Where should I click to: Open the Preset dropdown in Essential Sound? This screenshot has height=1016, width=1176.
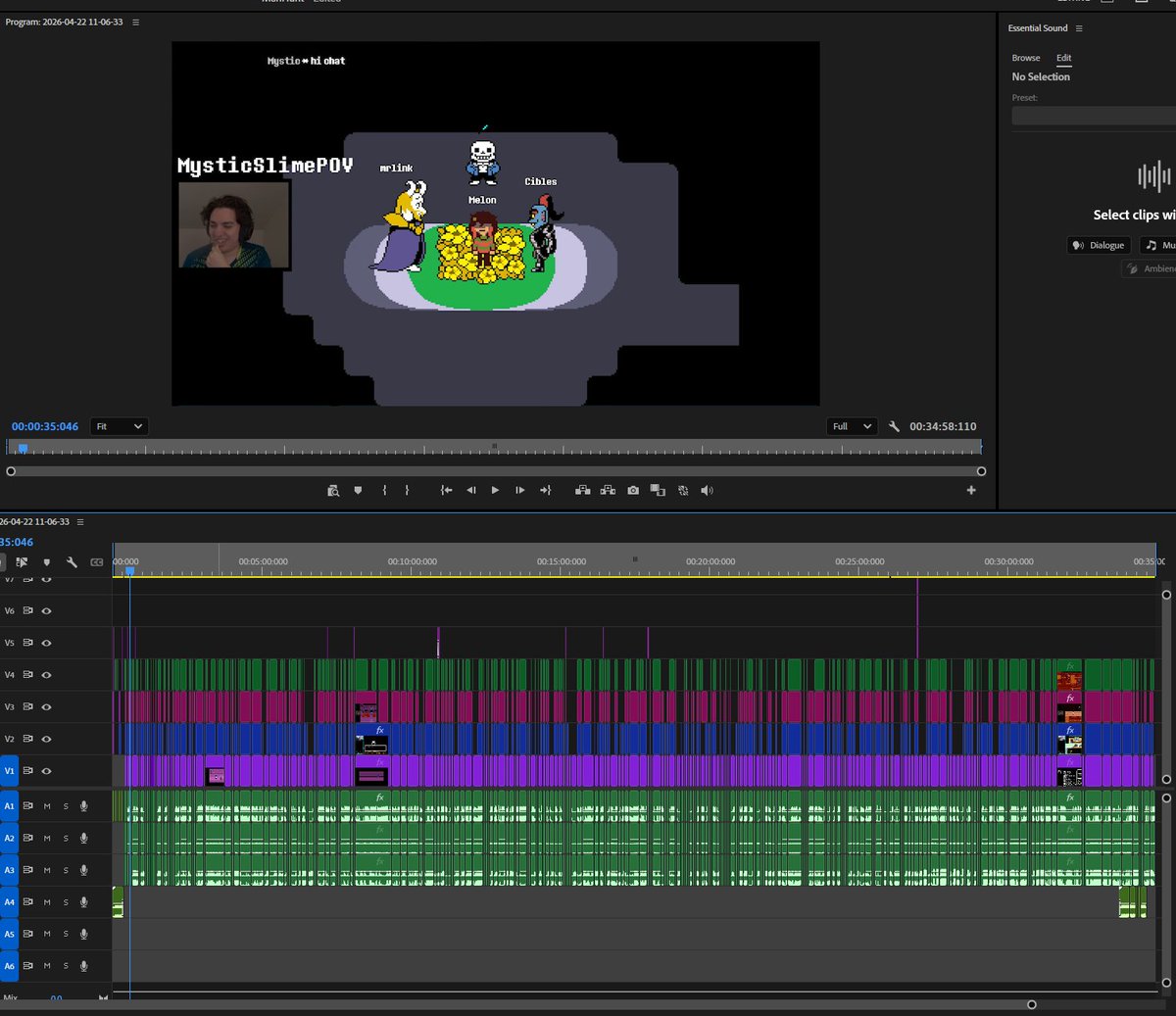(1094, 116)
